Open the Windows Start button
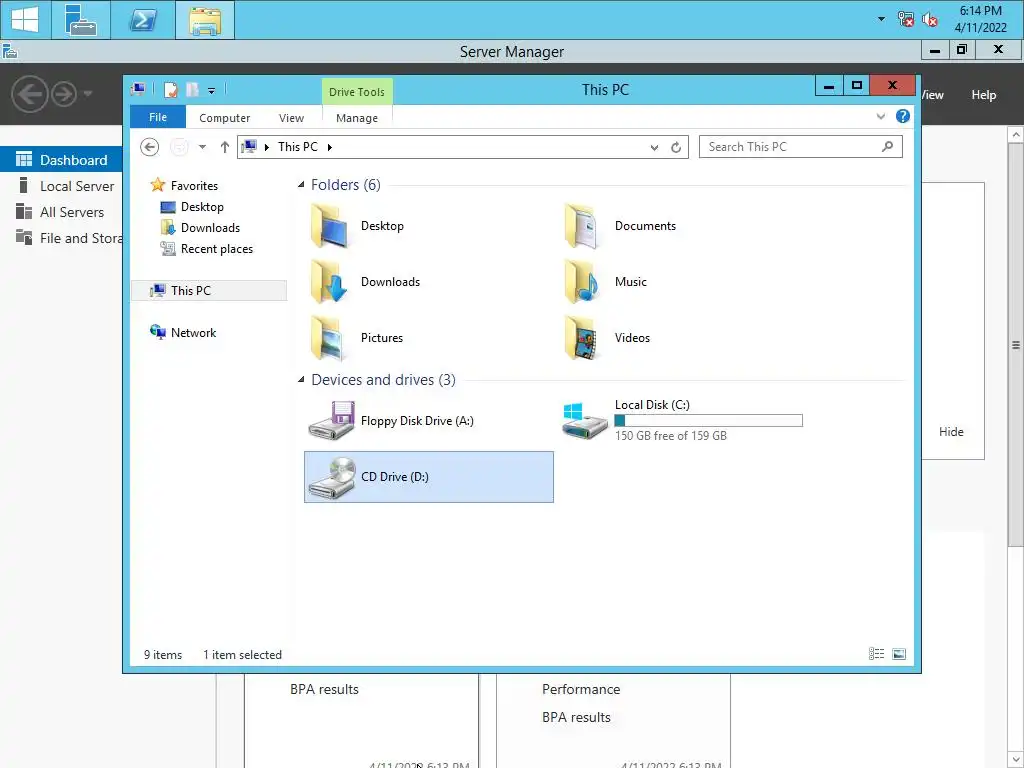Viewport: 1024px width, 768px height. pos(25,20)
